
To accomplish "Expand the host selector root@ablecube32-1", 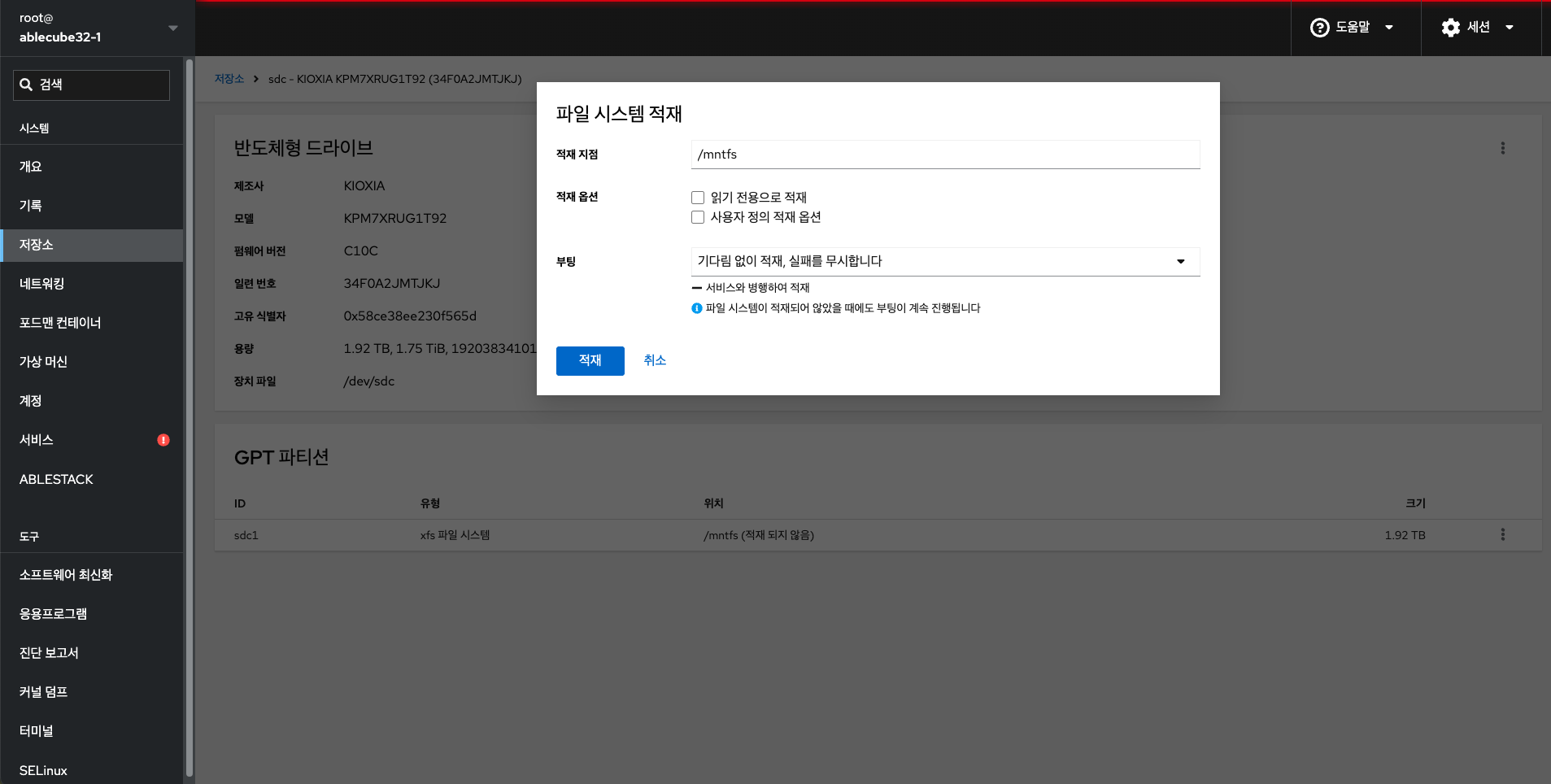I will (172, 28).
